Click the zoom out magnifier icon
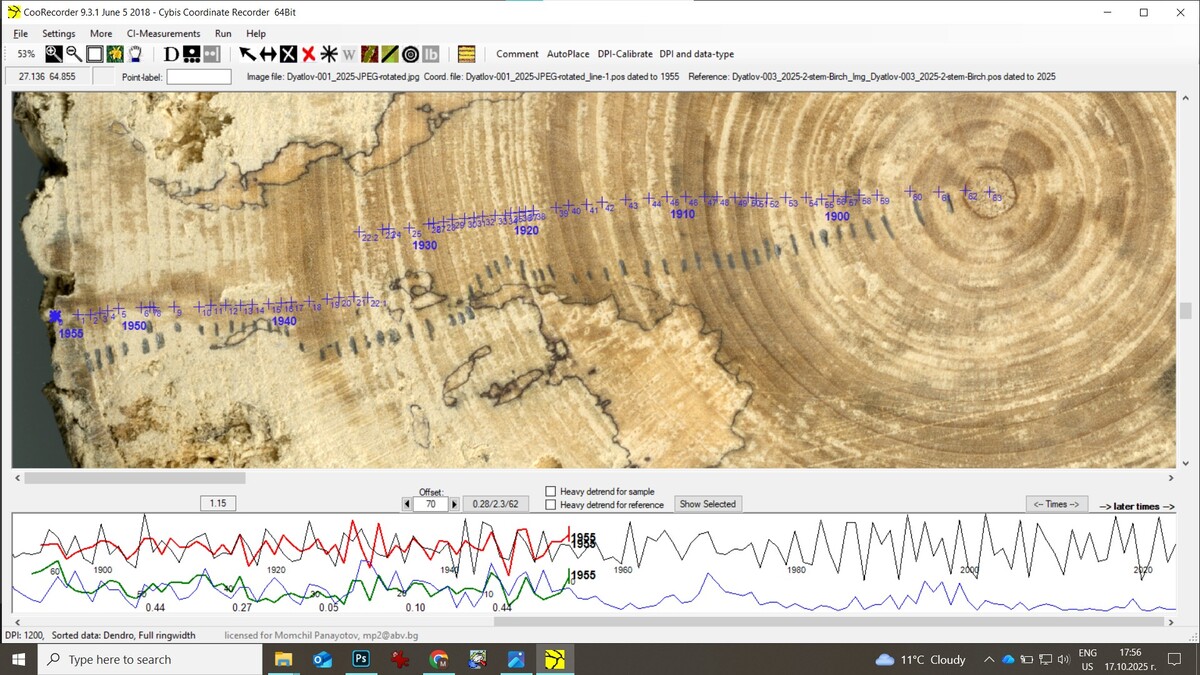This screenshot has width=1200, height=675. [x=74, y=54]
